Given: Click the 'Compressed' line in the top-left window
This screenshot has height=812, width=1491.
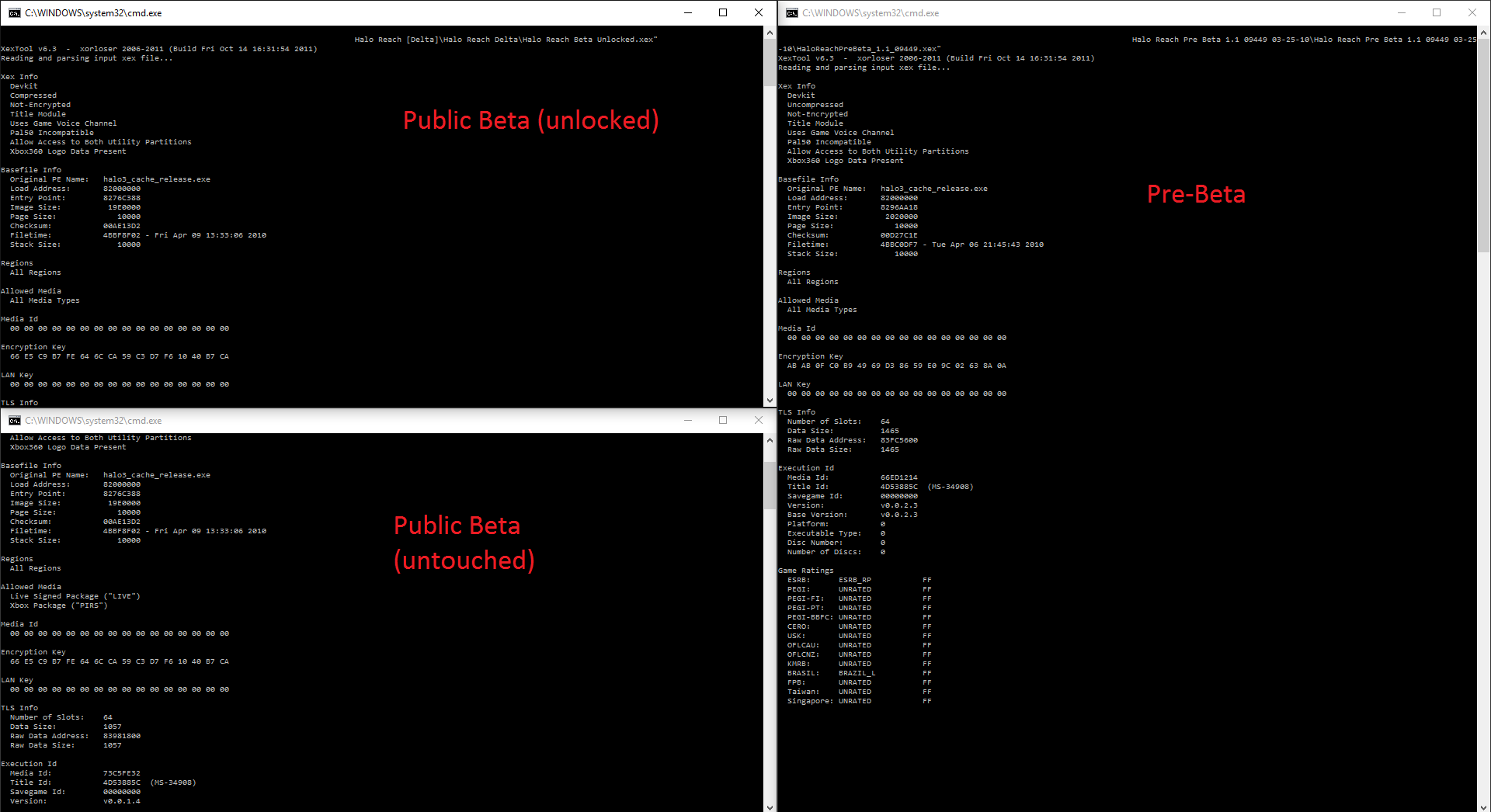Looking at the screenshot, I should [x=33, y=95].
